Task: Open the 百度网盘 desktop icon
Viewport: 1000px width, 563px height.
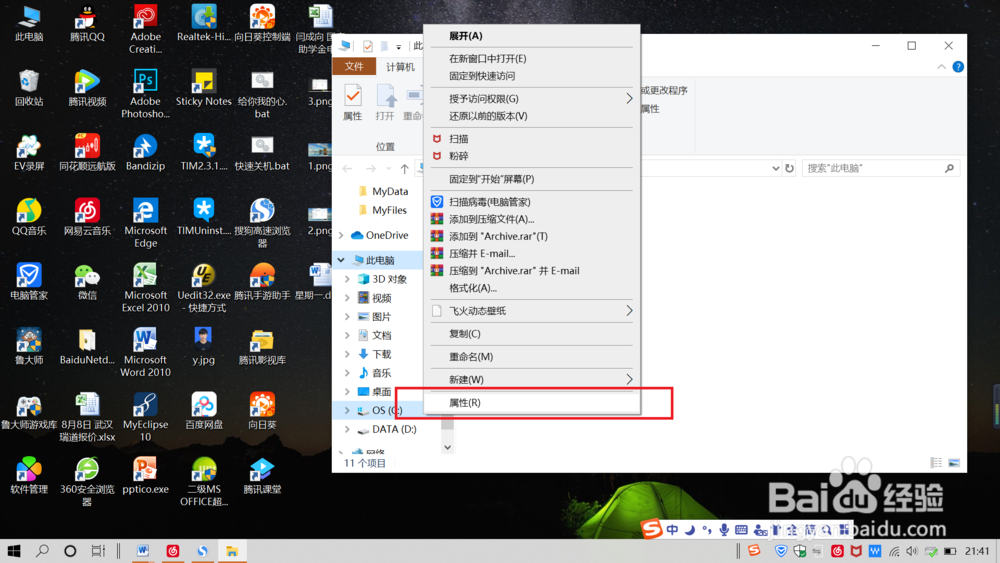Action: [x=203, y=411]
